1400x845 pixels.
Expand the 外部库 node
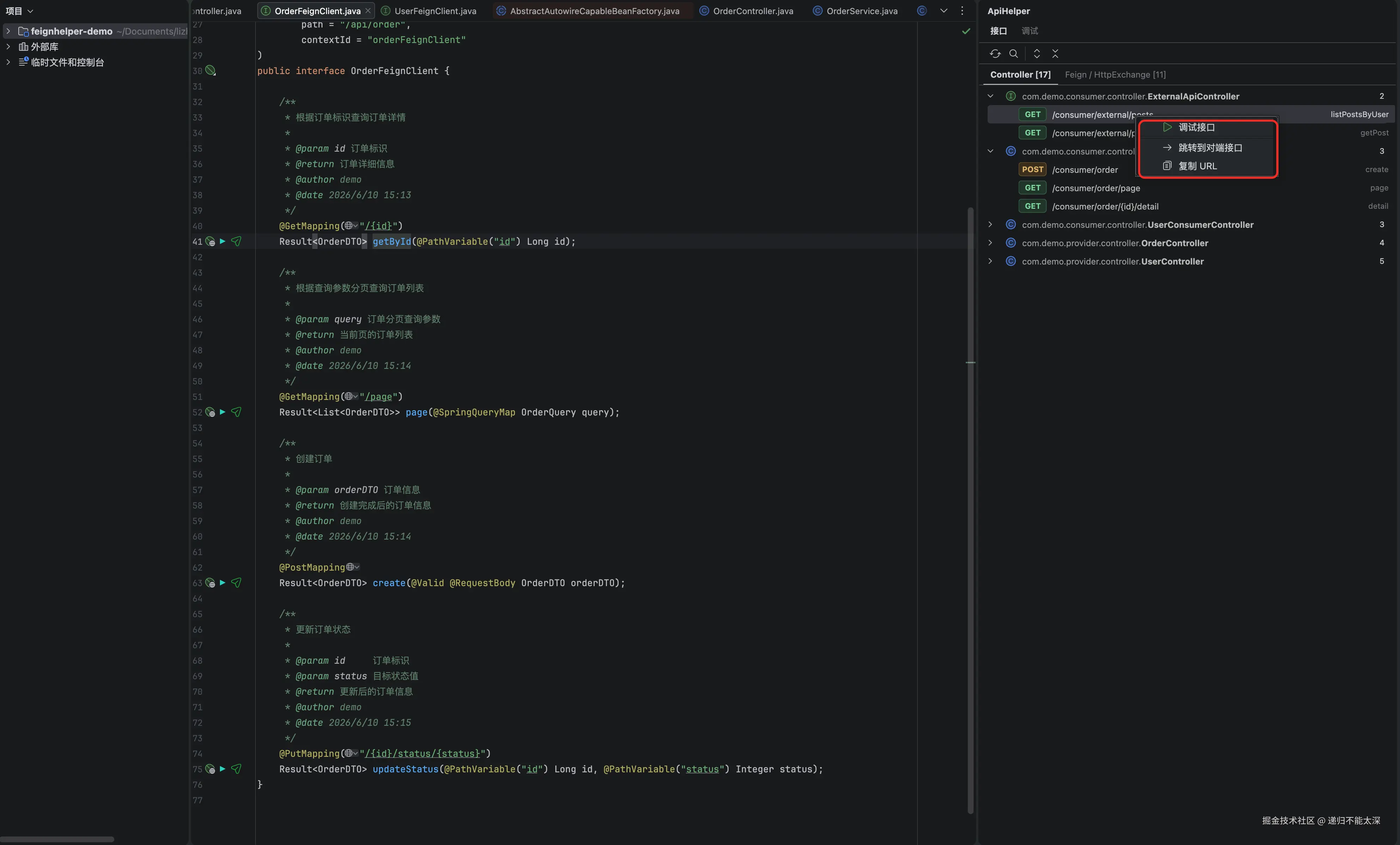8,47
